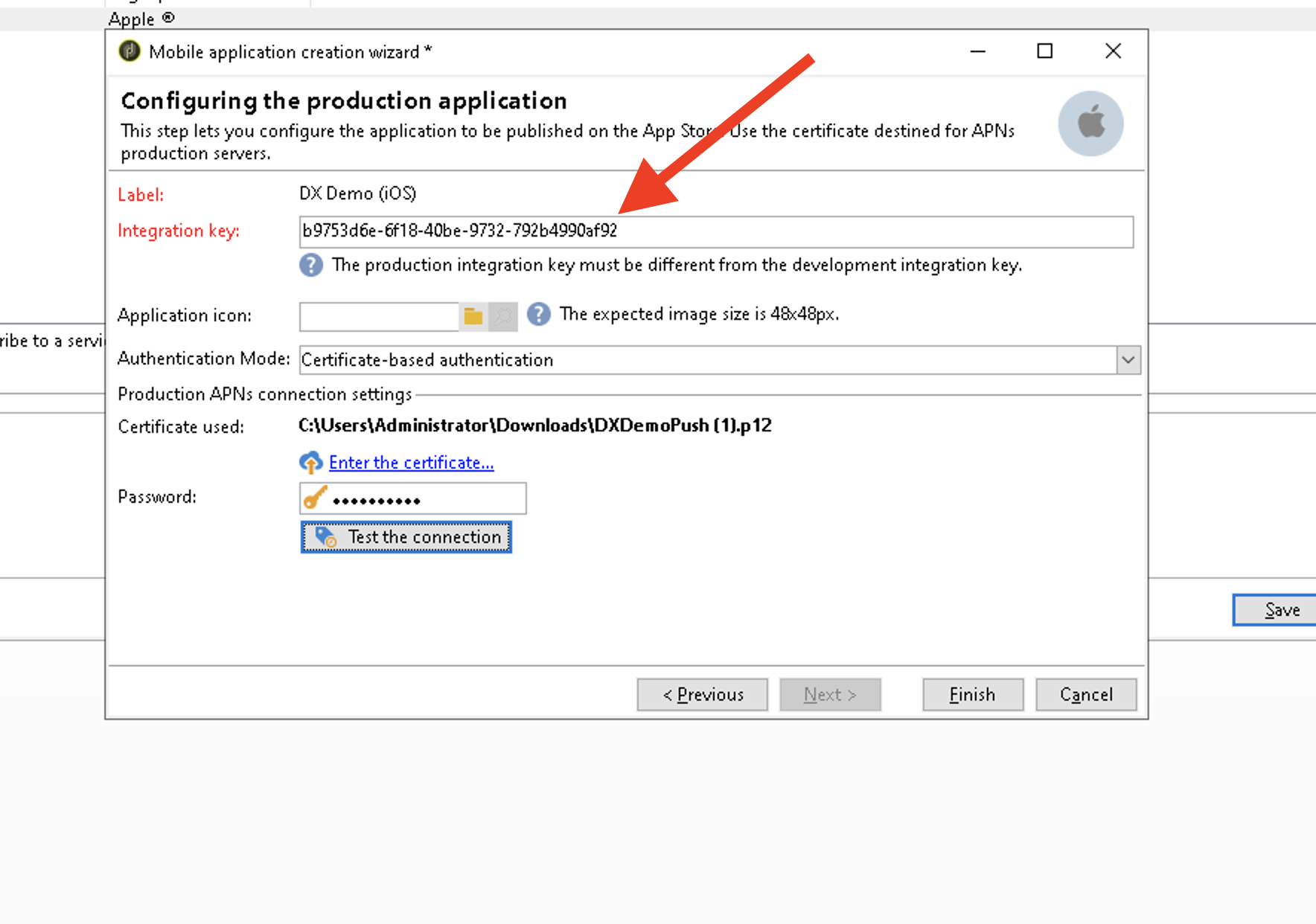The width and height of the screenshot is (1316, 924).
Task: Expand the Authentication Mode dropdown arrow
Action: click(x=1128, y=360)
